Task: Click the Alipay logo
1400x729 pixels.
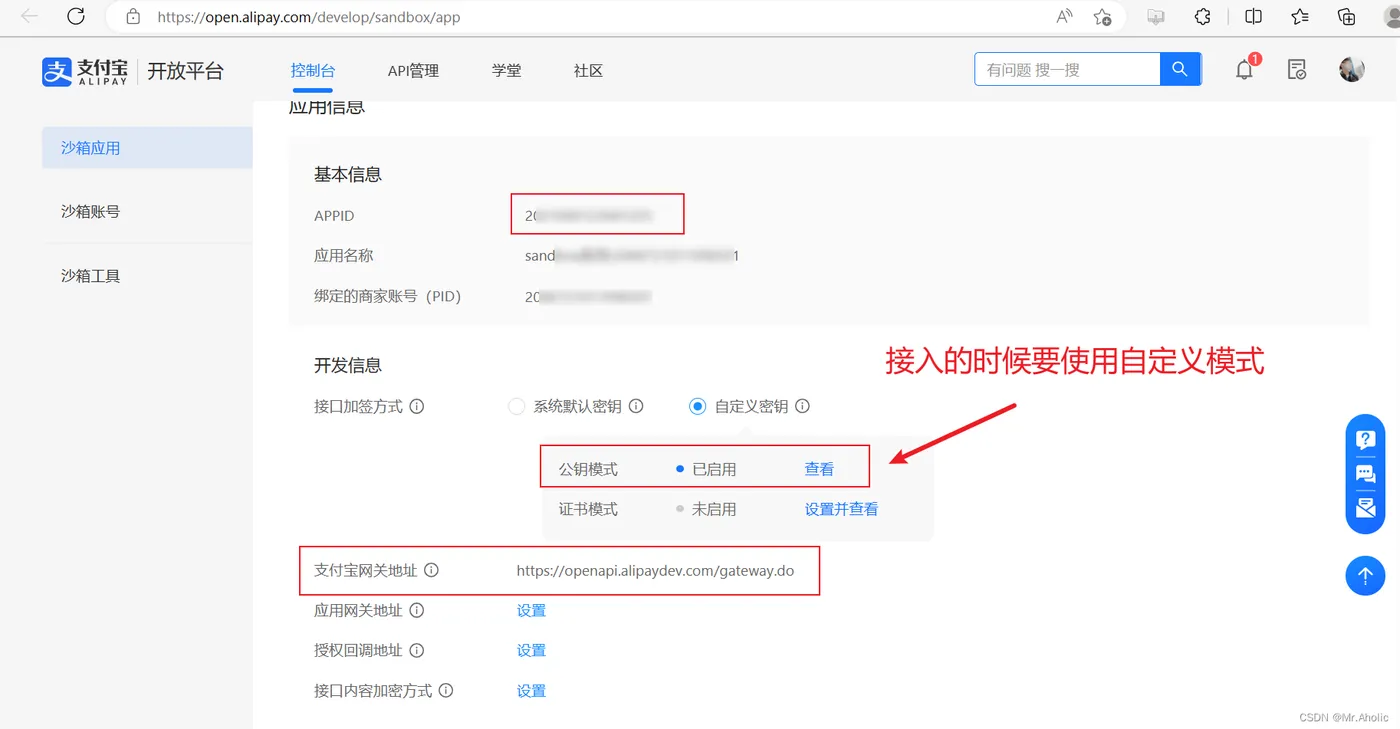Action: click(85, 71)
